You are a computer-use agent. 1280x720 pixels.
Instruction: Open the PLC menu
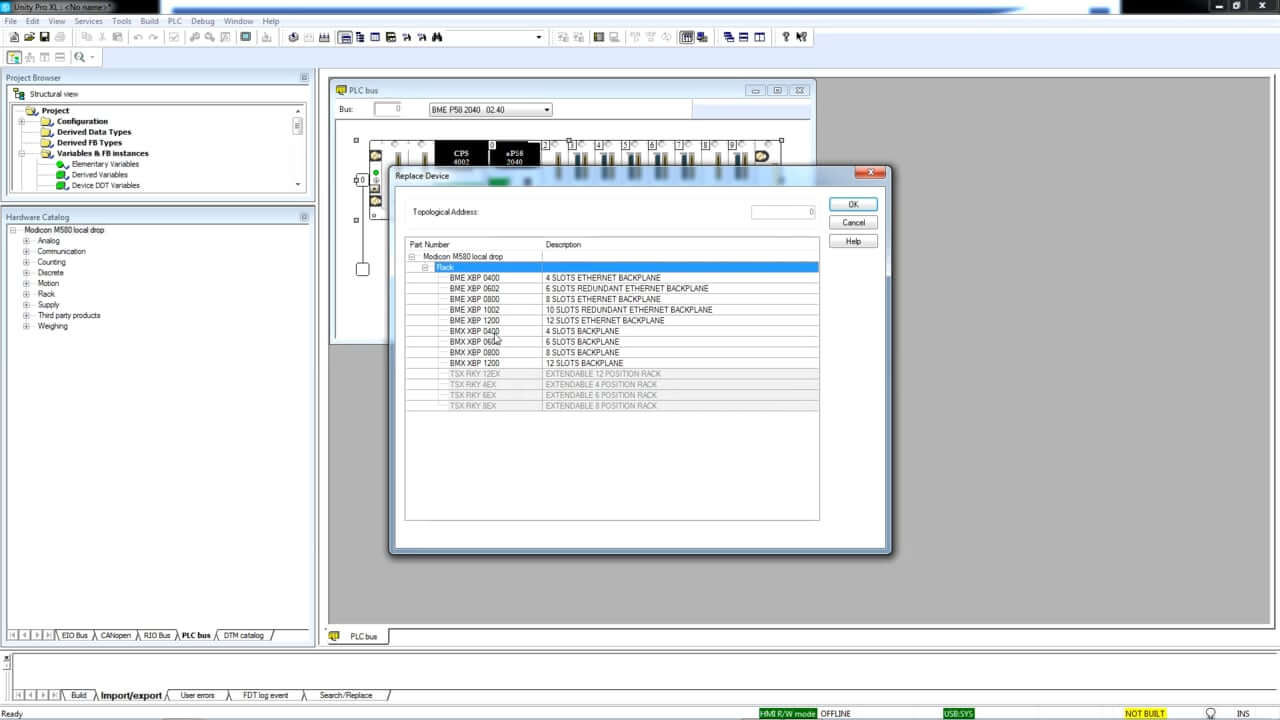click(175, 21)
